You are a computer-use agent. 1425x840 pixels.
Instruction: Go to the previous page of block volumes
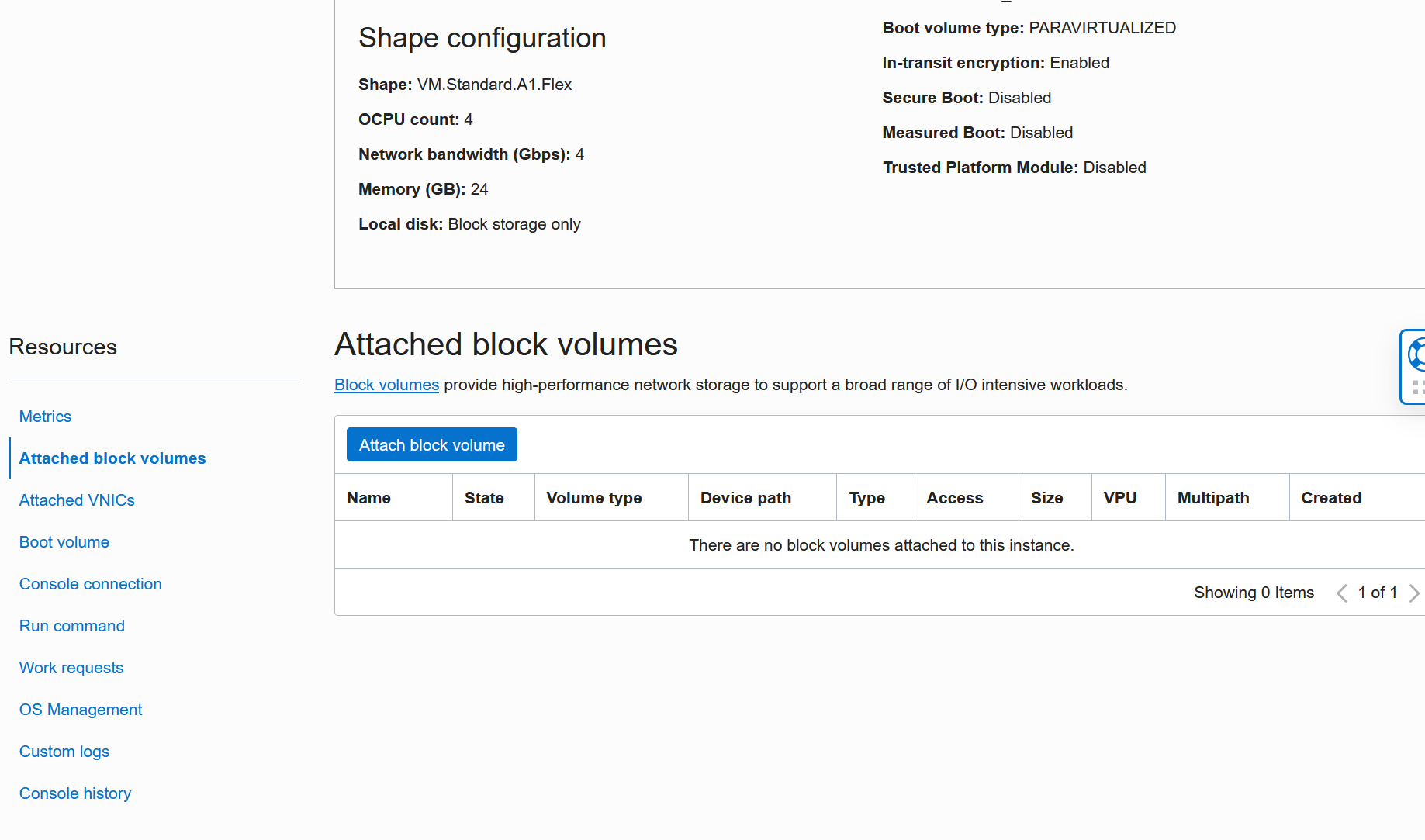(1341, 593)
